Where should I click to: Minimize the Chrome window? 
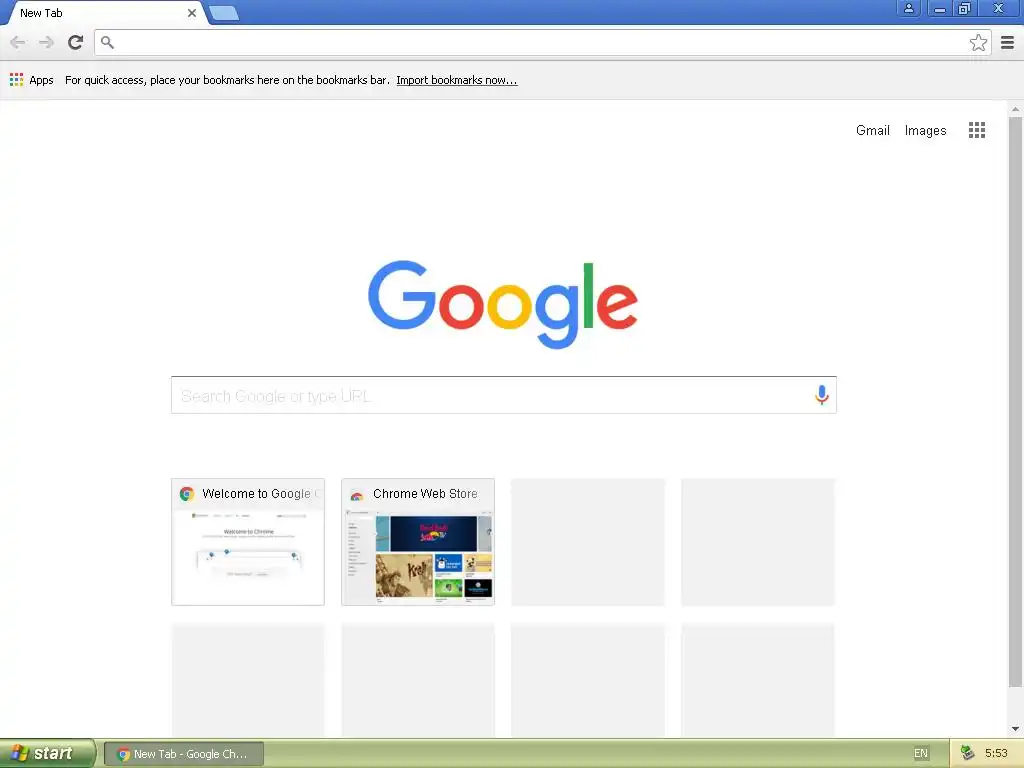[x=939, y=8]
